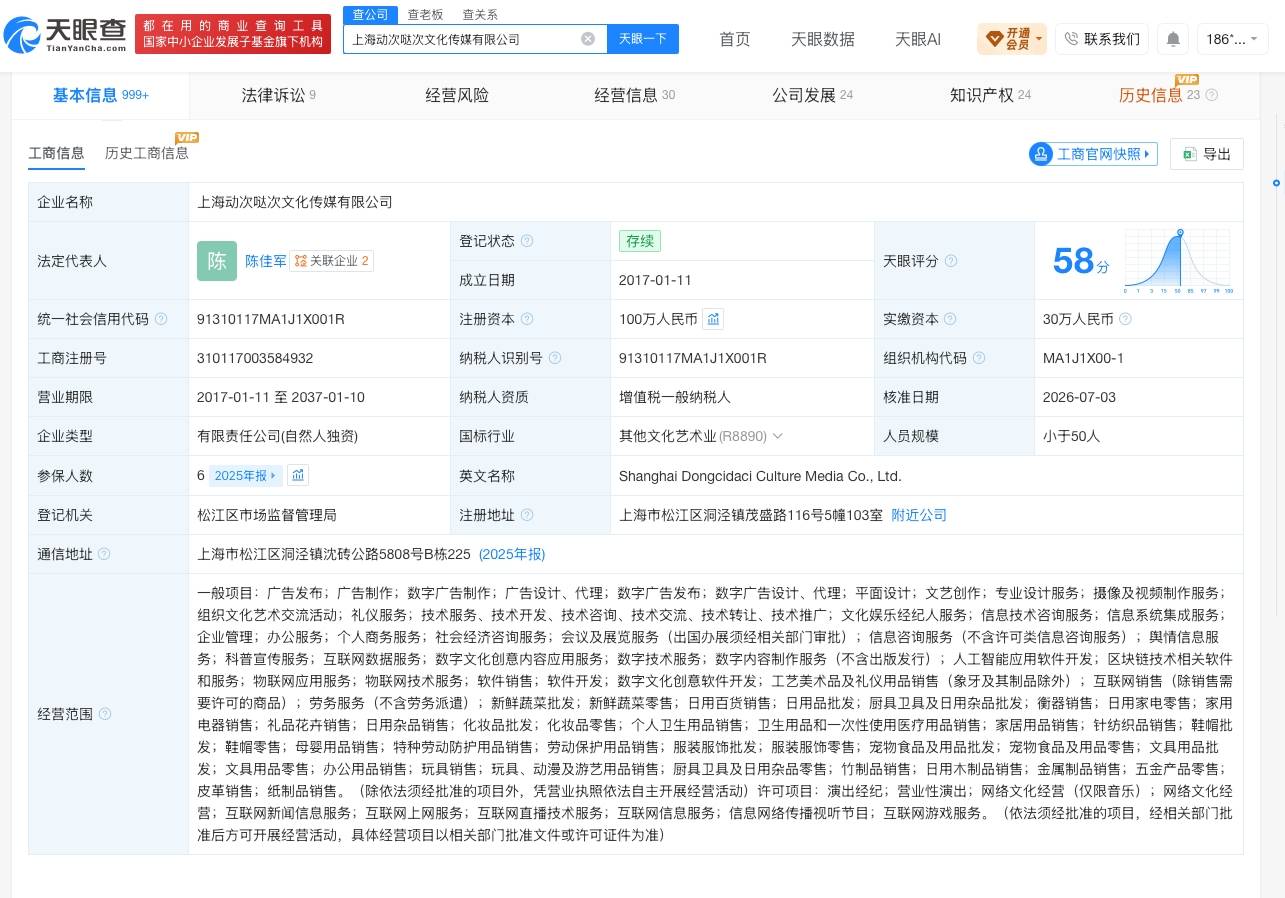This screenshot has width=1285, height=898.
Task: Open the 知识产权 tab
Action: tap(990, 95)
